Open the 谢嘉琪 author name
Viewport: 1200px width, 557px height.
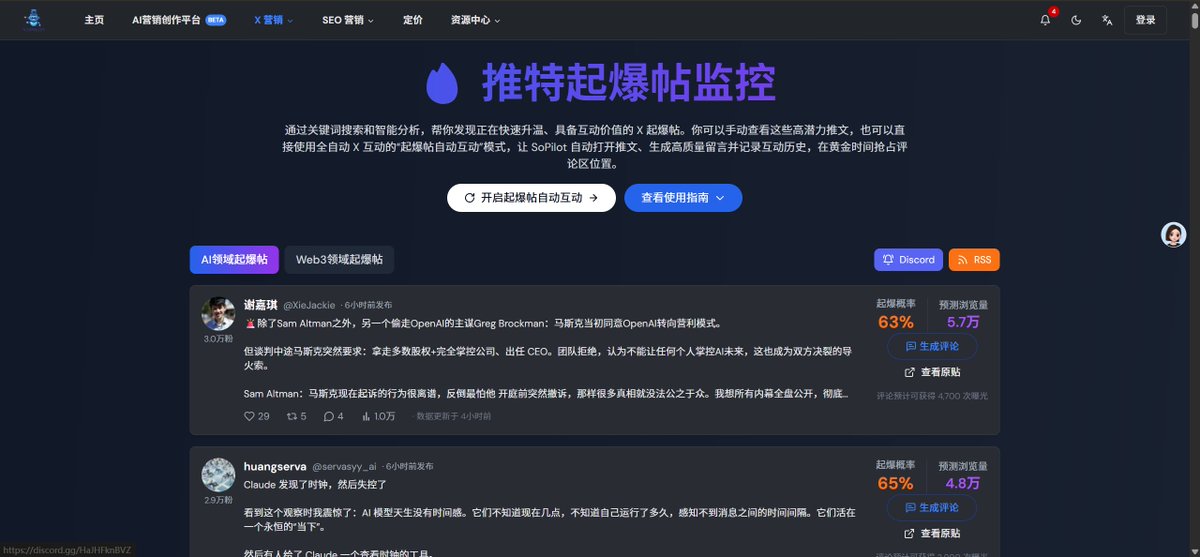(261, 304)
